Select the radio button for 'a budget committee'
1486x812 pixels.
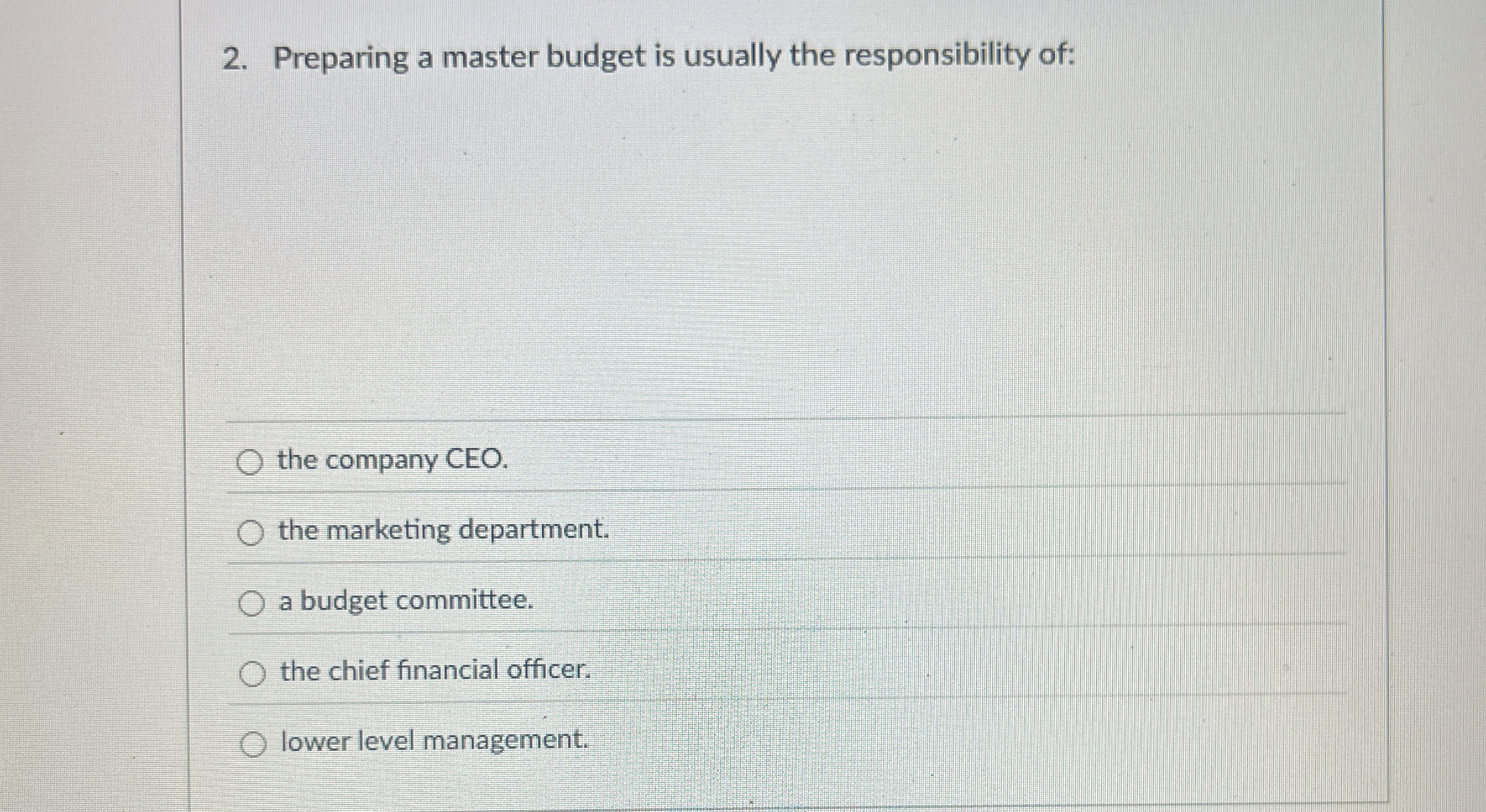click(252, 602)
